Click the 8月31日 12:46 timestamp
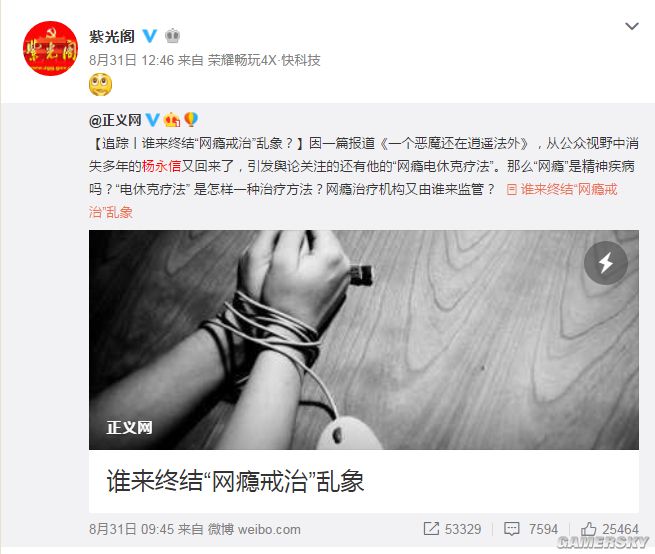This screenshot has width=655, height=554. [131, 61]
